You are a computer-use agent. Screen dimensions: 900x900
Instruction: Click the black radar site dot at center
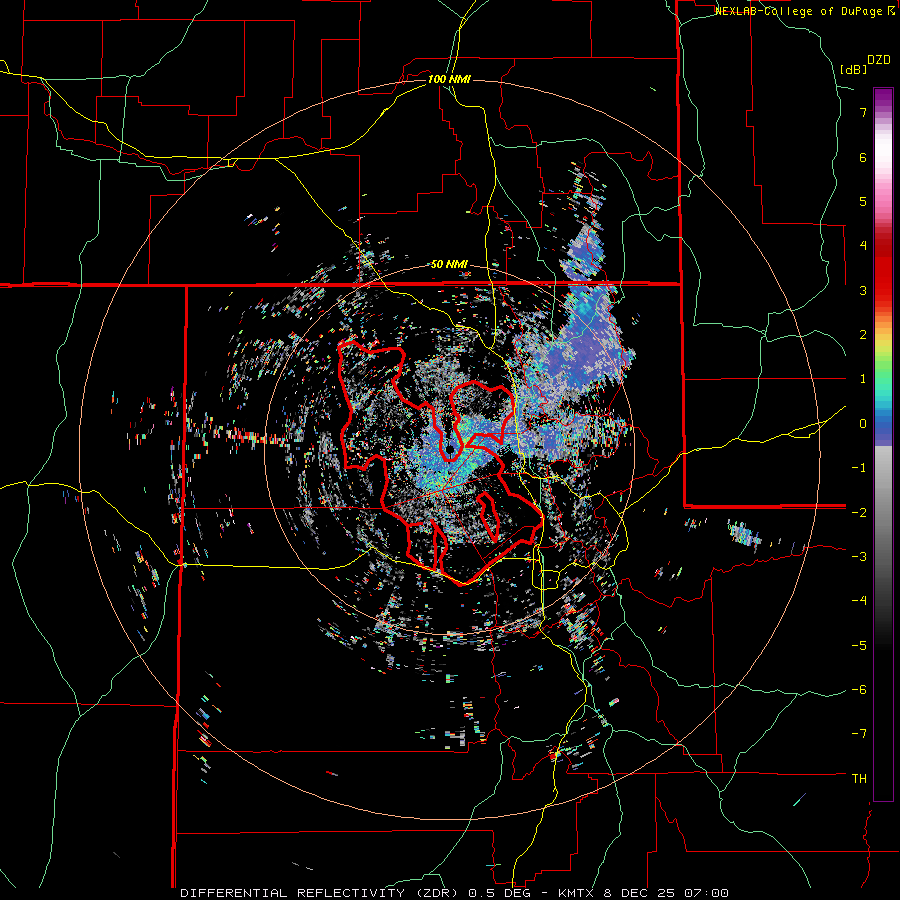point(449,449)
